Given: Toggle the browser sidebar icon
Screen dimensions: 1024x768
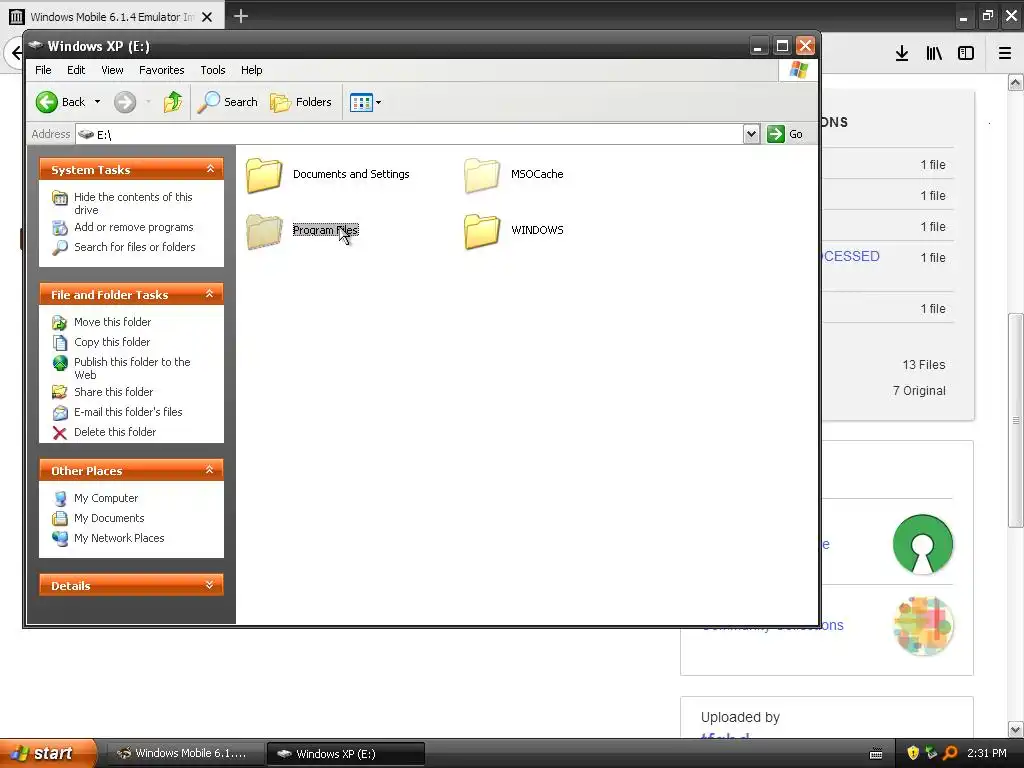Looking at the screenshot, I should [966, 54].
